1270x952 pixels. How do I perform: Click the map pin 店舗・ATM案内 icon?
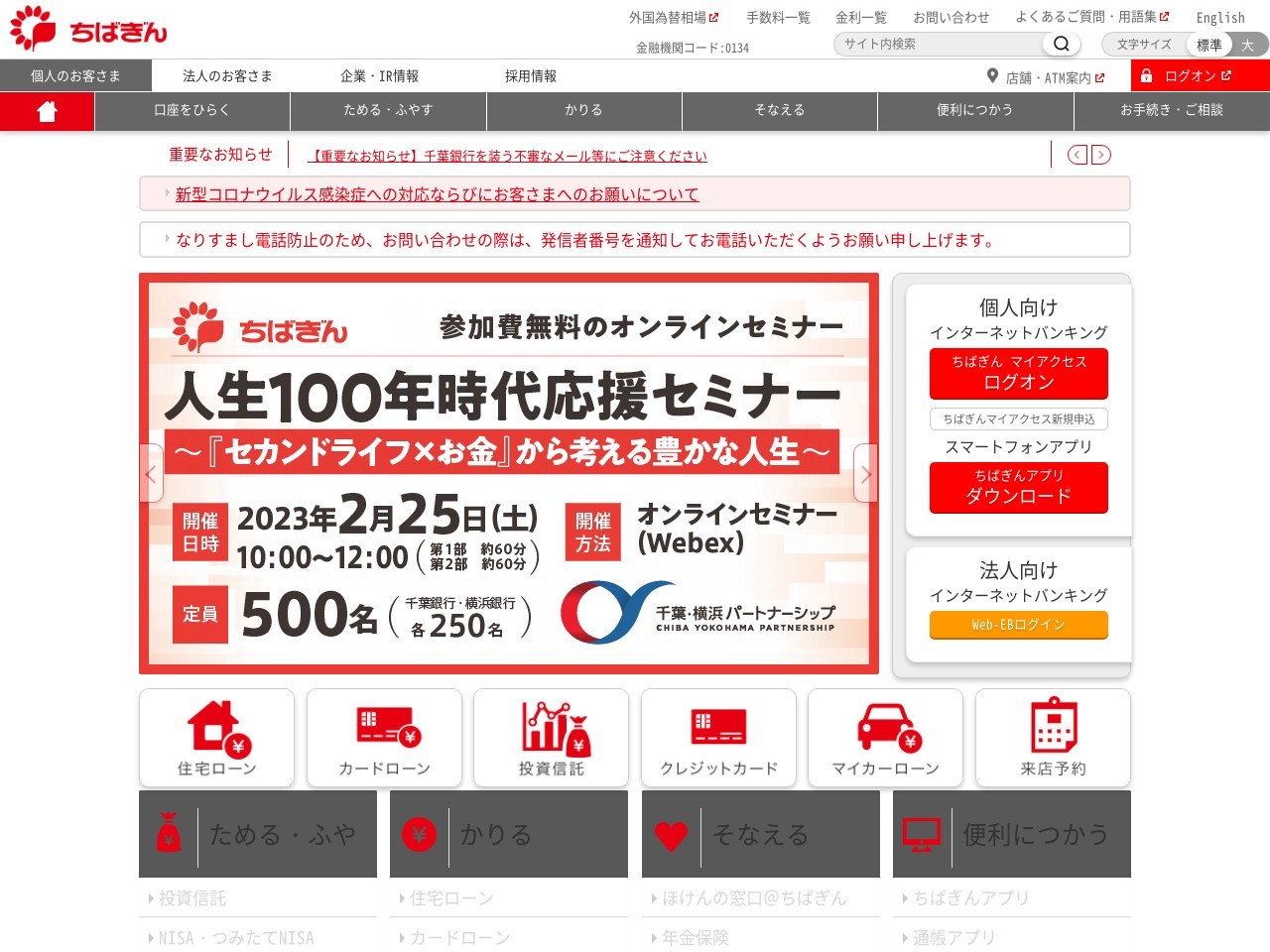tap(992, 76)
